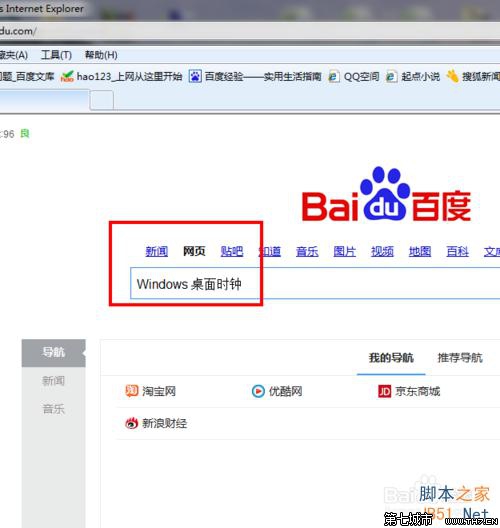Open the 京东商城 navigation link
Viewport: 500px width, 528px height.
click(x=418, y=391)
